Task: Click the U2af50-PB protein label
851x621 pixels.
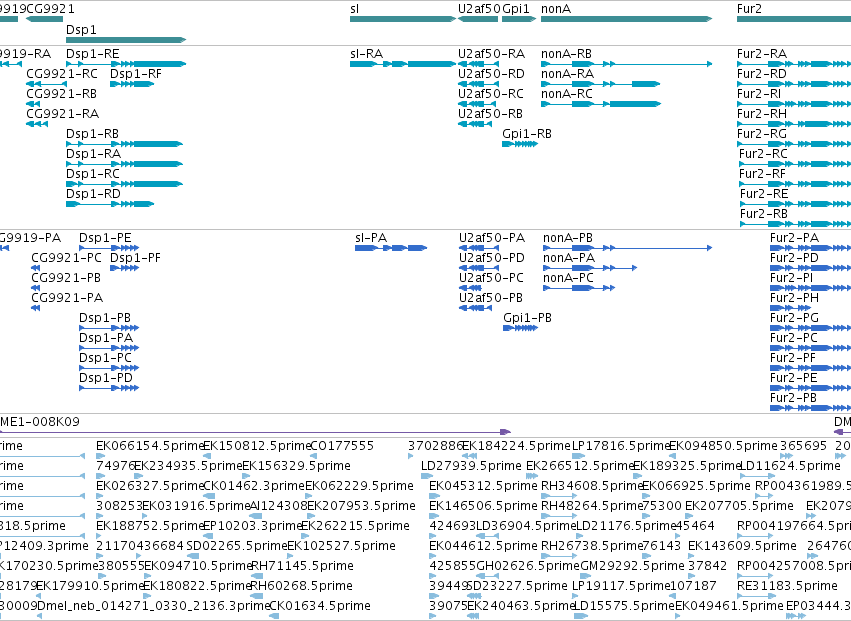Action: pos(491,297)
